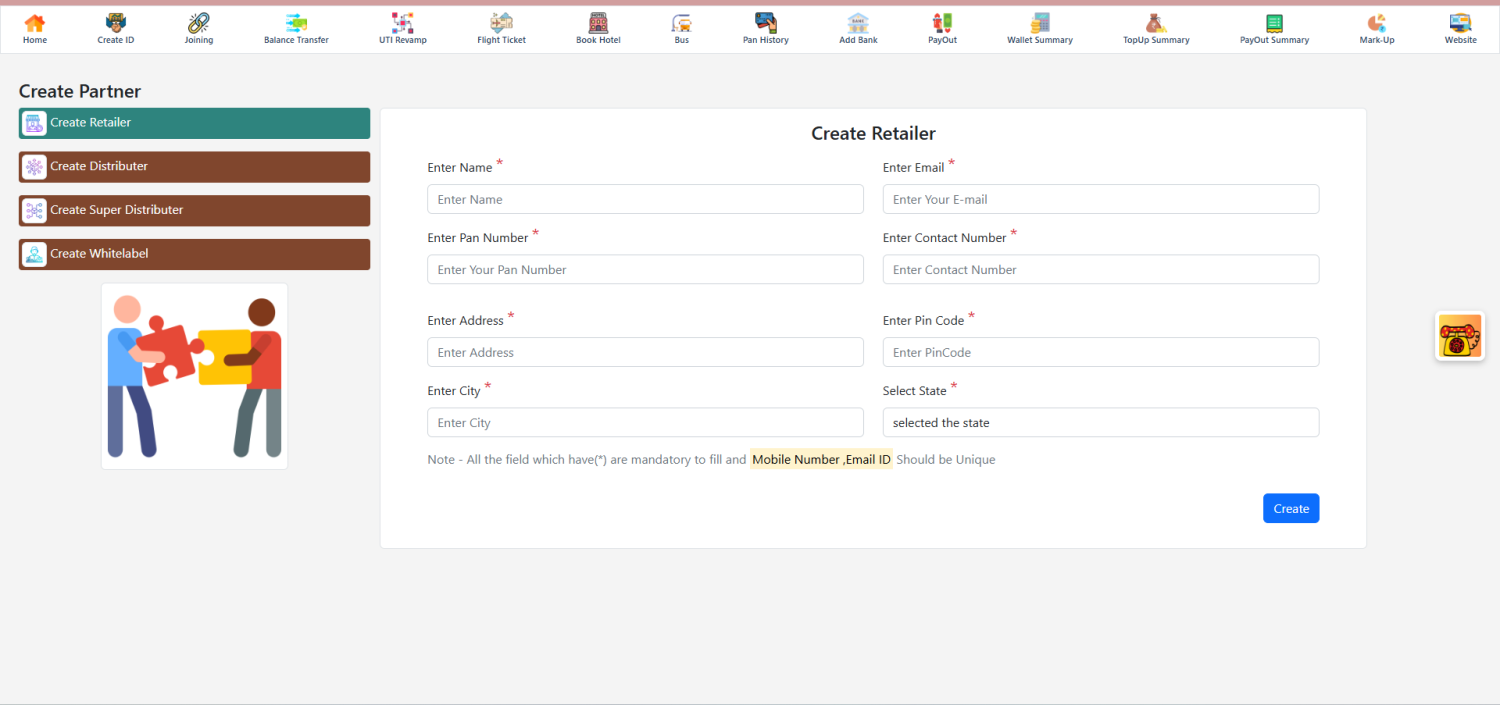Open the UTI Revamp icon
The image size is (1500, 705).
pyautogui.click(x=403, y=22)
